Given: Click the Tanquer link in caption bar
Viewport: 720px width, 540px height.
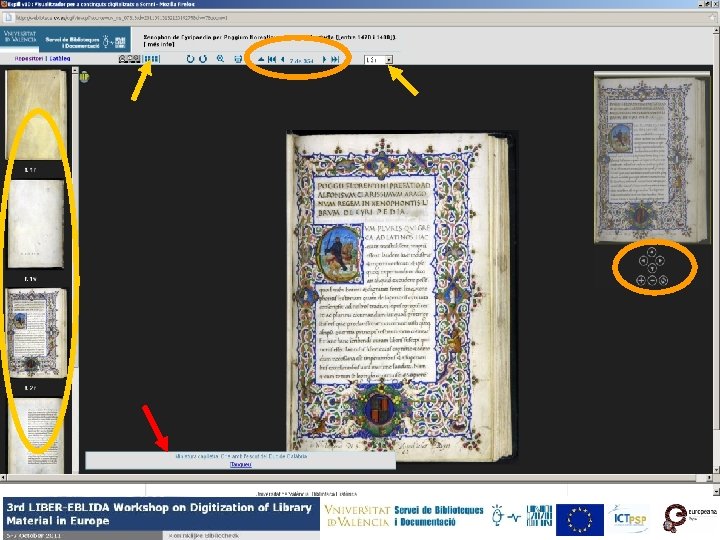Looking at the screenshot, I should 241,464.
